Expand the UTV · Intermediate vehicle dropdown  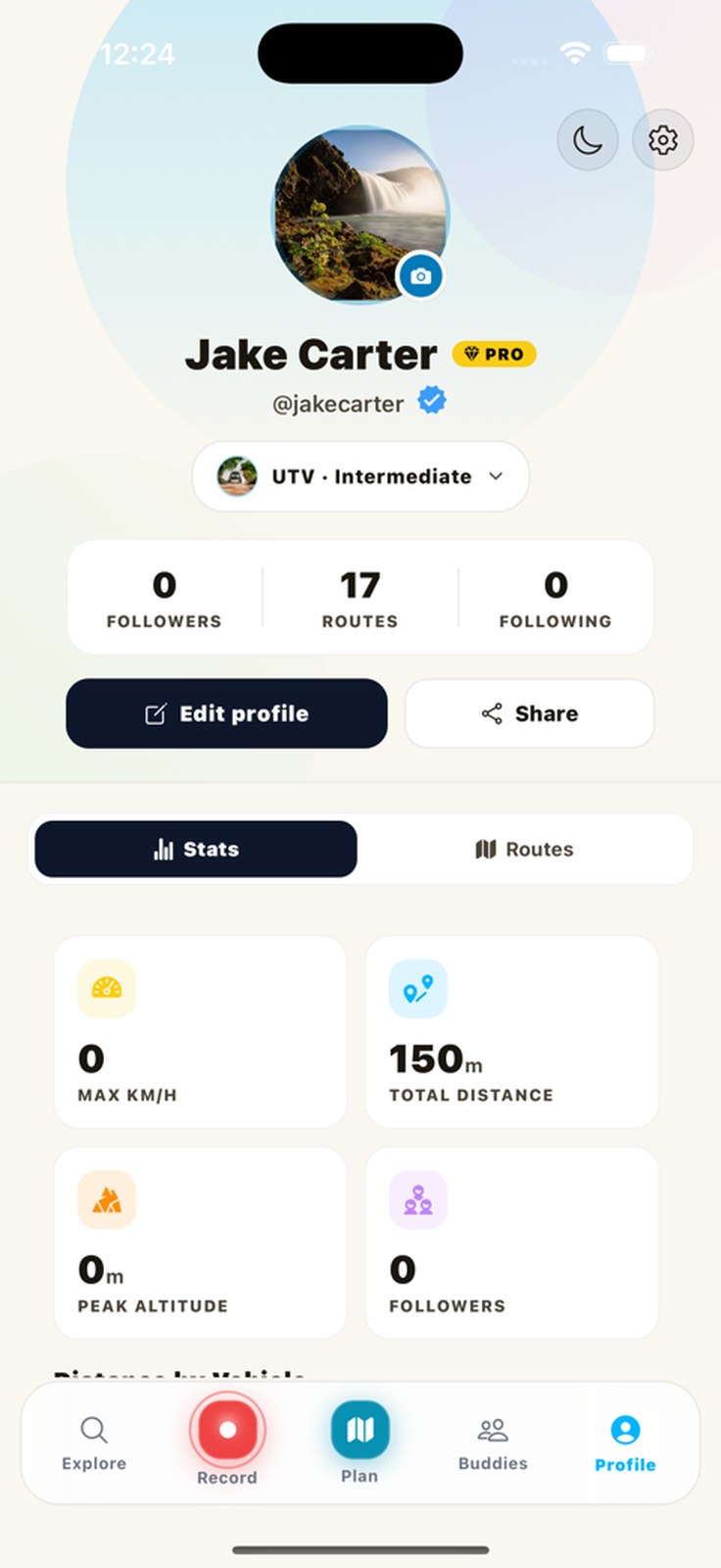point(360,476)
